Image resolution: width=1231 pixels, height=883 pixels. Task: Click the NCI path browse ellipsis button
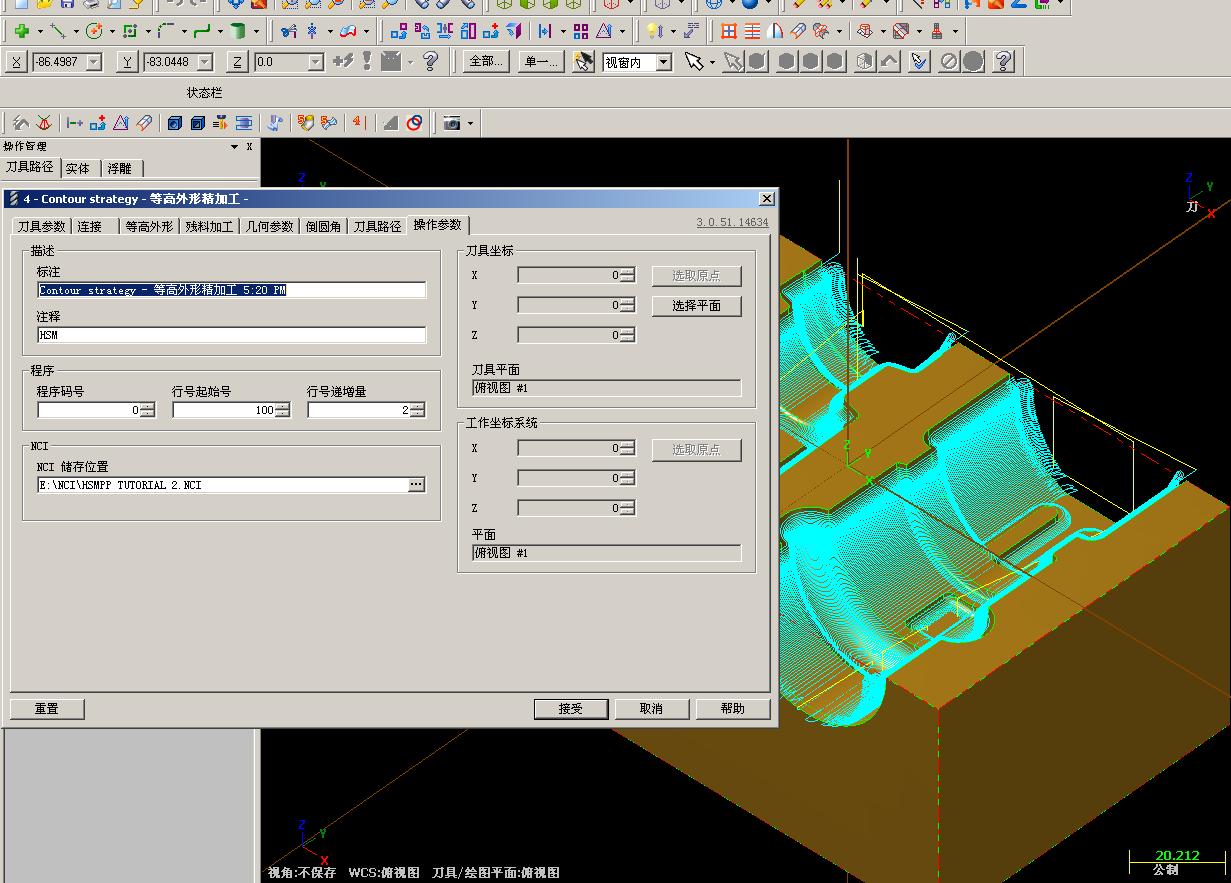point(416,485)
